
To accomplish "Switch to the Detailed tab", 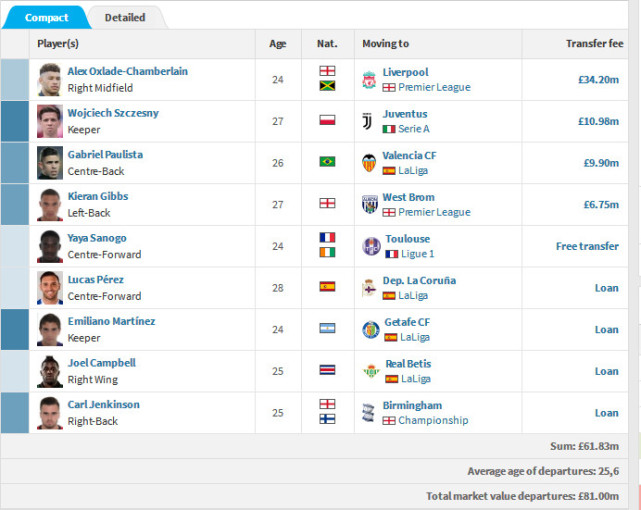I will click(125, 17).
